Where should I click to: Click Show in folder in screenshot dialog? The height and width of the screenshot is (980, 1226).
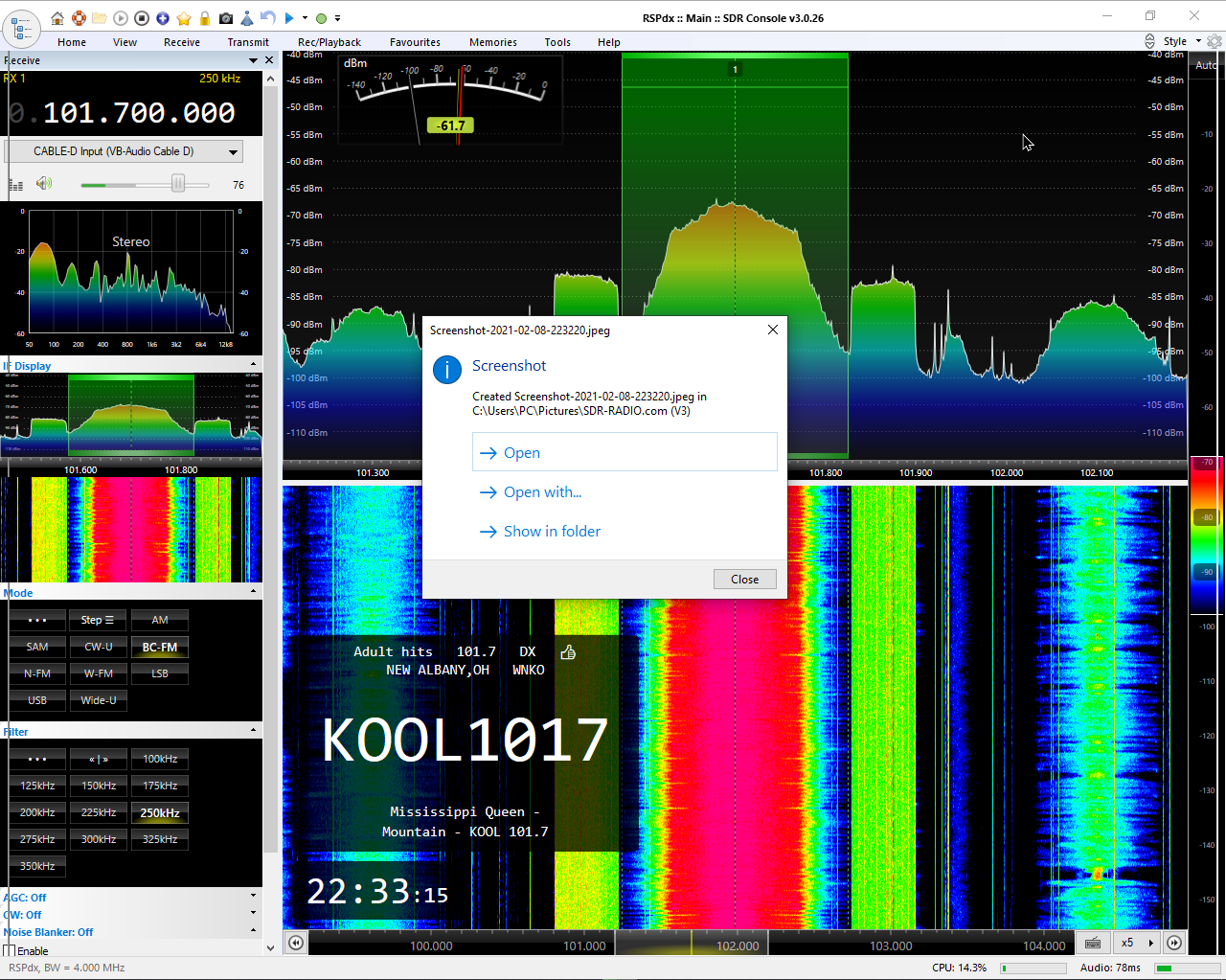point(552,532)
